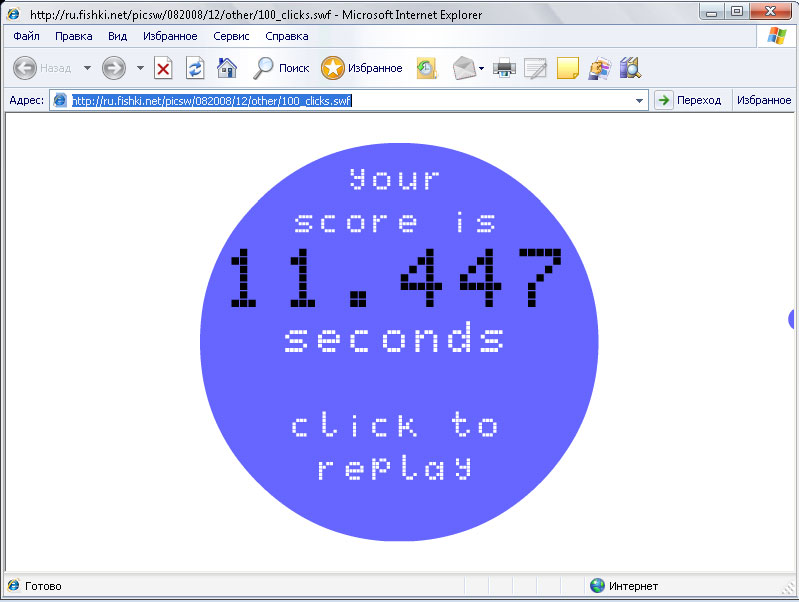Open the Сервис menu
The height and width of the screenshot is (602, 799).
[x=231, y=36]
